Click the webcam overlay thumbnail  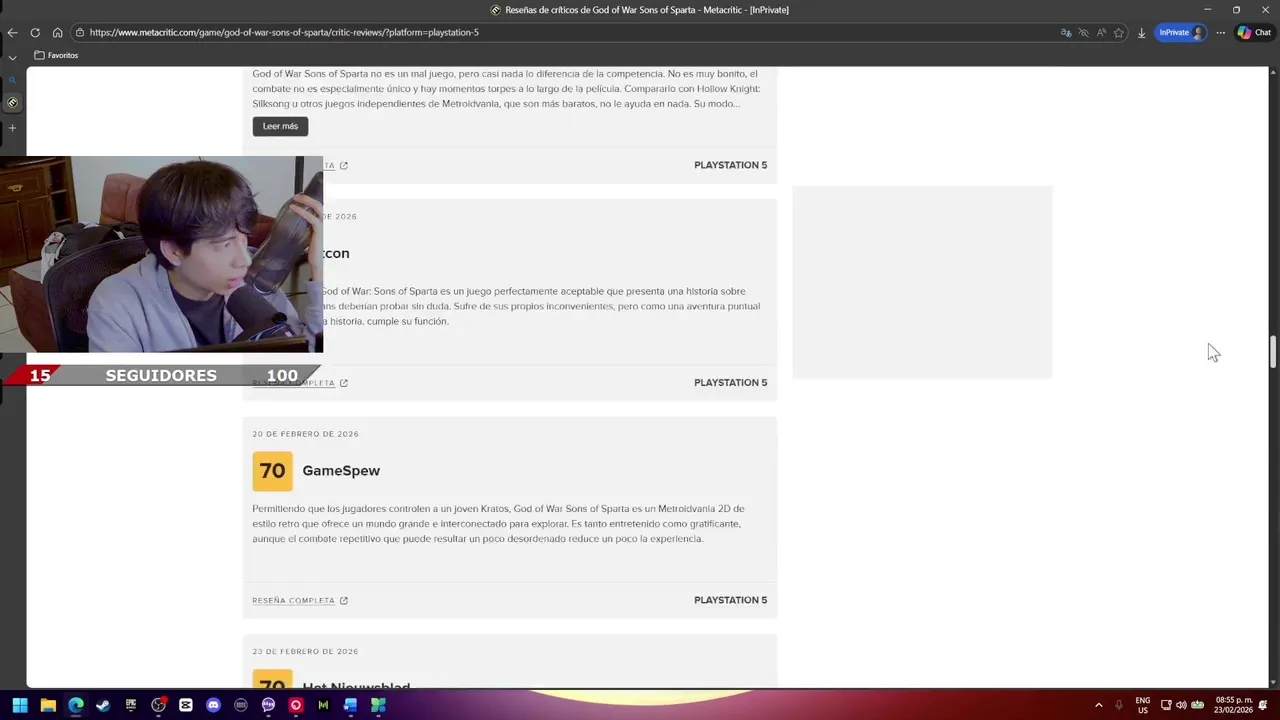(161, 254)
